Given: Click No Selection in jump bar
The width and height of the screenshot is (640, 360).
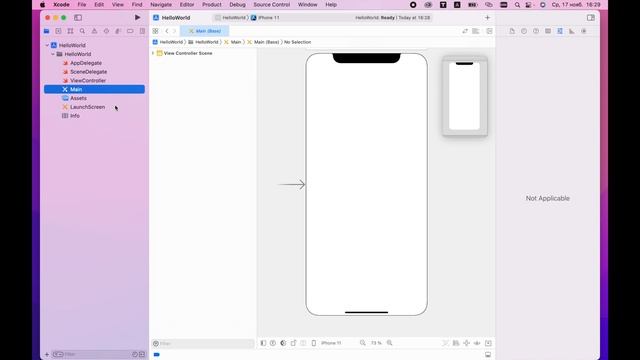Looking at the screenshot, I should pos(298,42).
